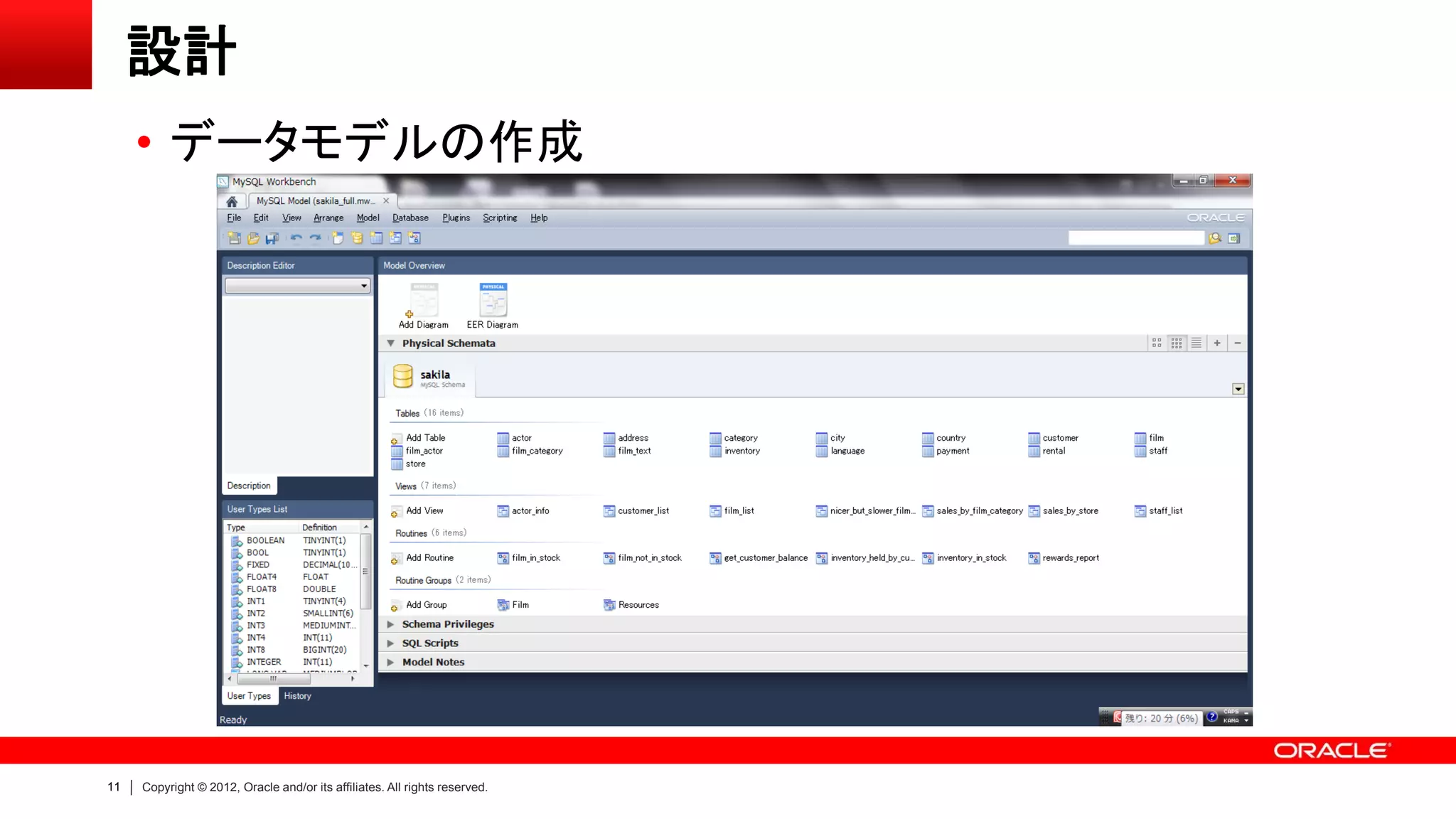
Task: Switch schemata view to small icons
Action: 1177,343
